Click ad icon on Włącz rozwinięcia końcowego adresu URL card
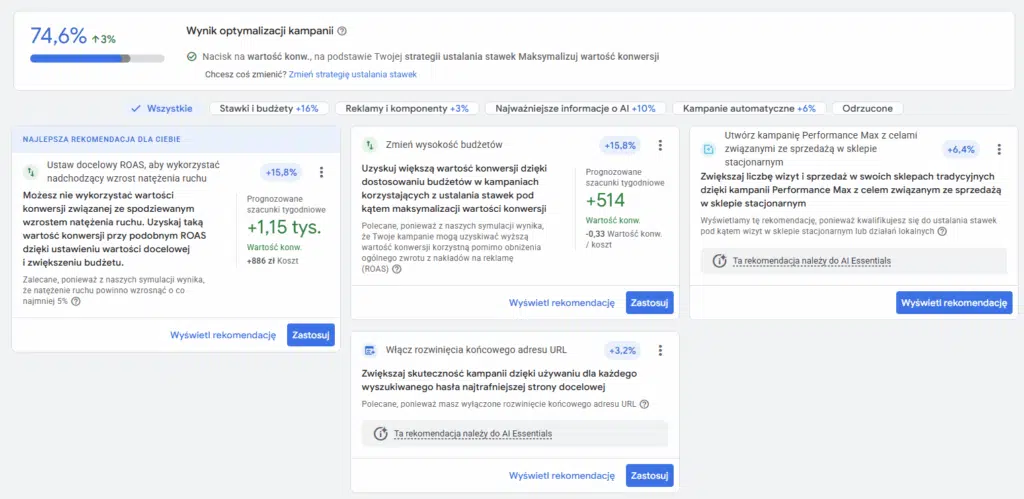The width and height of the screenshot is (1024, 499). (370, 351)
